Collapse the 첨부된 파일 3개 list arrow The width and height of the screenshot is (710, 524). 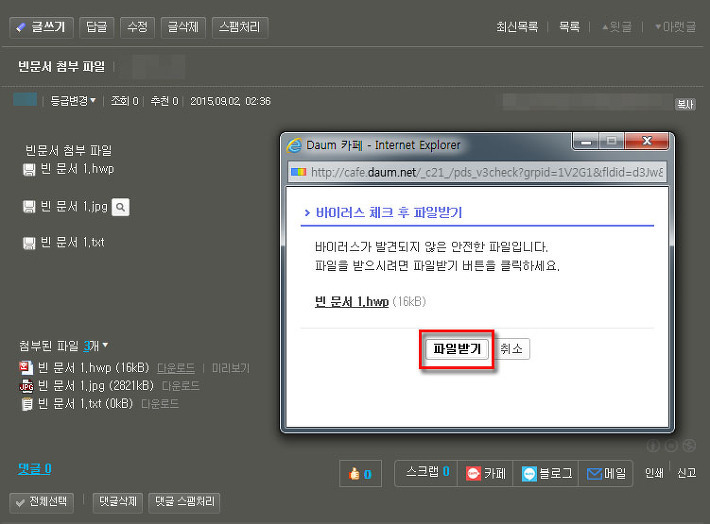pos(106,345)
